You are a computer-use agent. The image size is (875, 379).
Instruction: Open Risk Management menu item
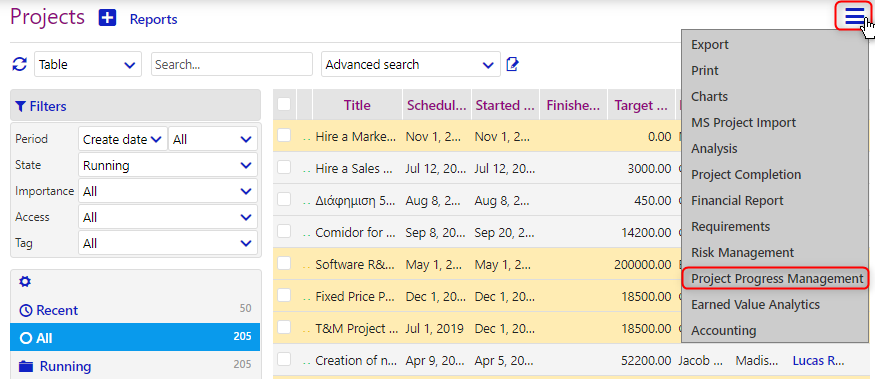[775, 252]
